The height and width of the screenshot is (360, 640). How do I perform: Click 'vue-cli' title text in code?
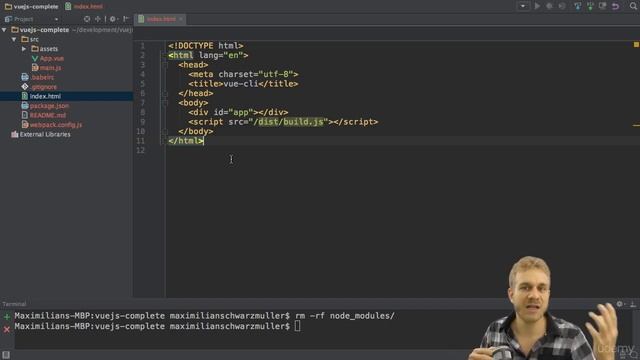pos(241,84)
